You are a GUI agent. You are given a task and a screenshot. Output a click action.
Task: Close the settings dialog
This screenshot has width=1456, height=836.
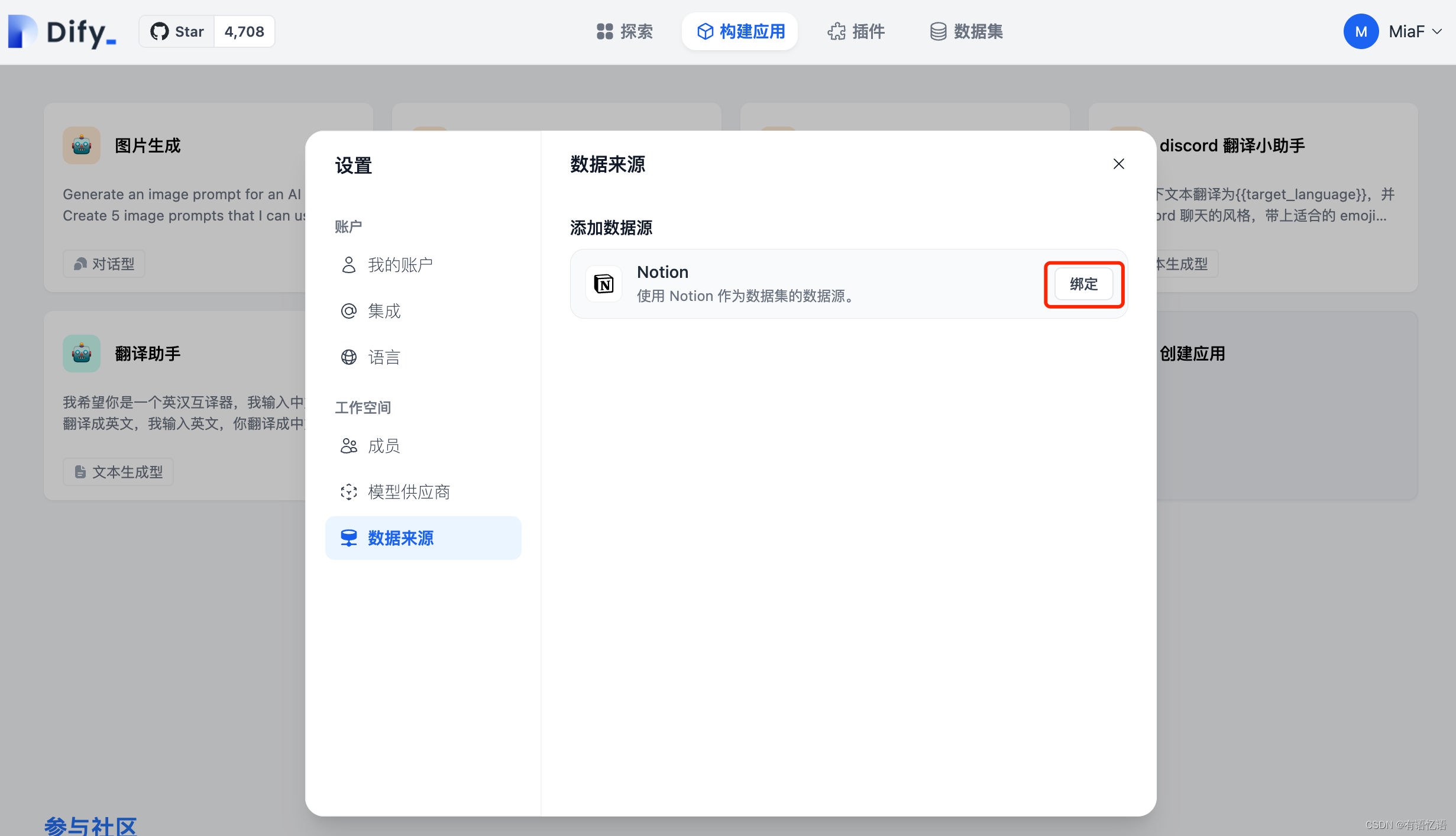pyautogui.click(x=1118, y=164)
